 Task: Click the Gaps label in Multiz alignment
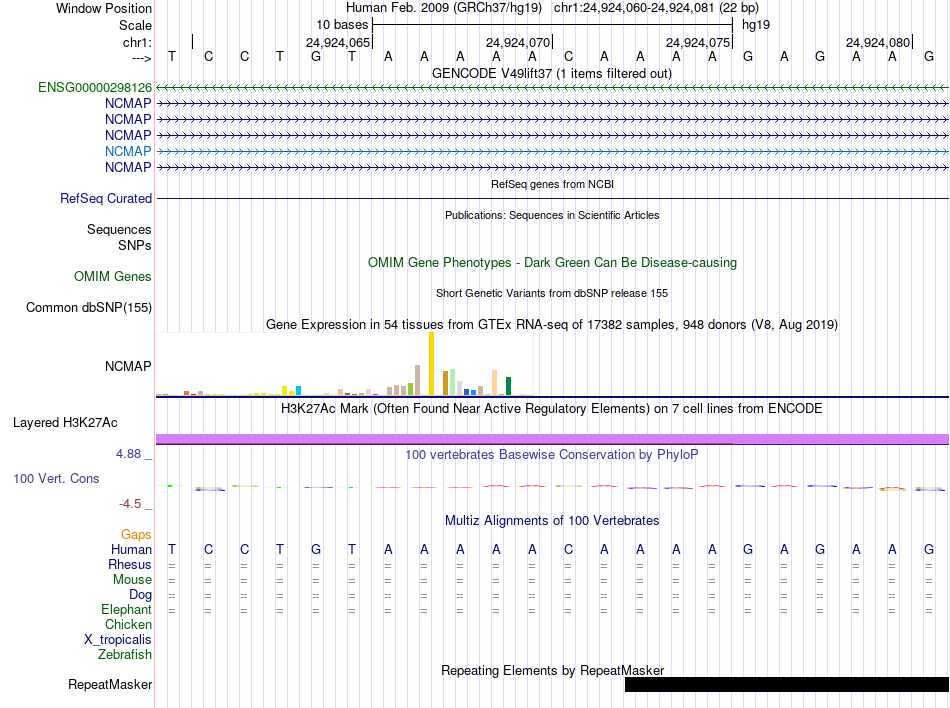[136, 534]
